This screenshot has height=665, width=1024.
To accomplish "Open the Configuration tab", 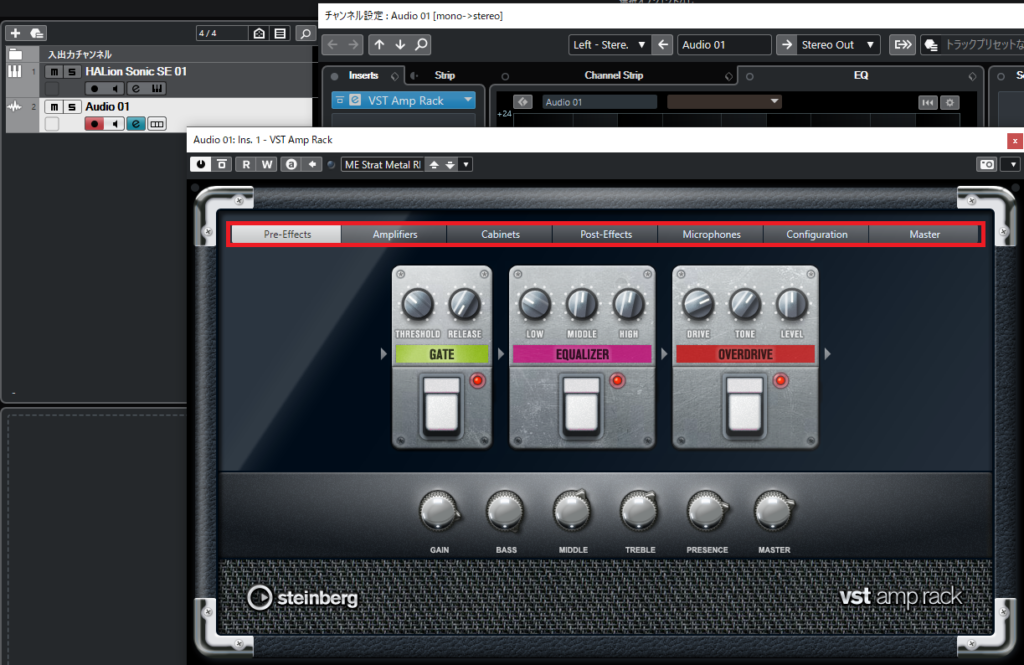I will click(x=816, y=235).
